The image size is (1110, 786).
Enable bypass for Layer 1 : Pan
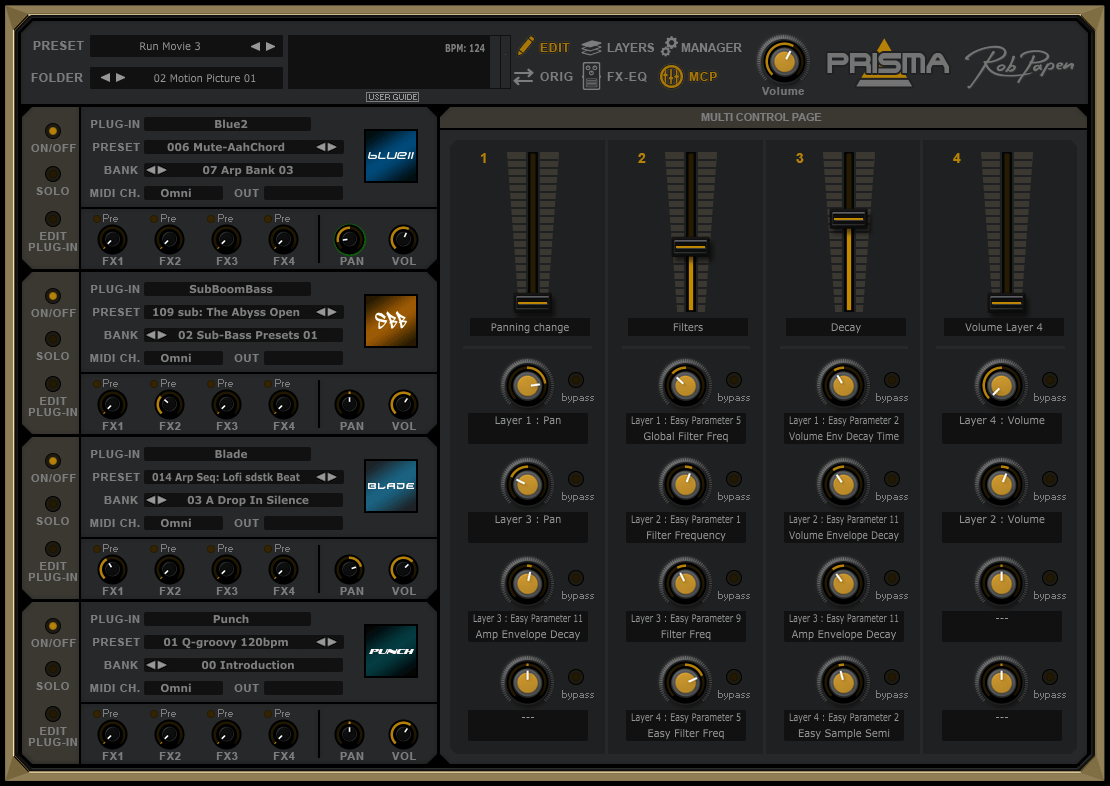click(576, 380)
